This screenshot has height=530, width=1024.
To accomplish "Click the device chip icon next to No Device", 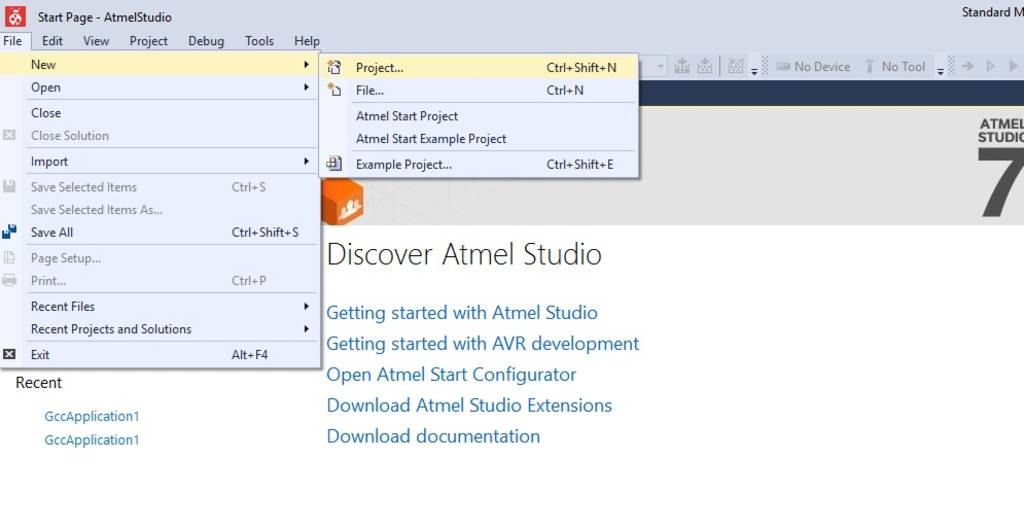I will pos(783,66).
